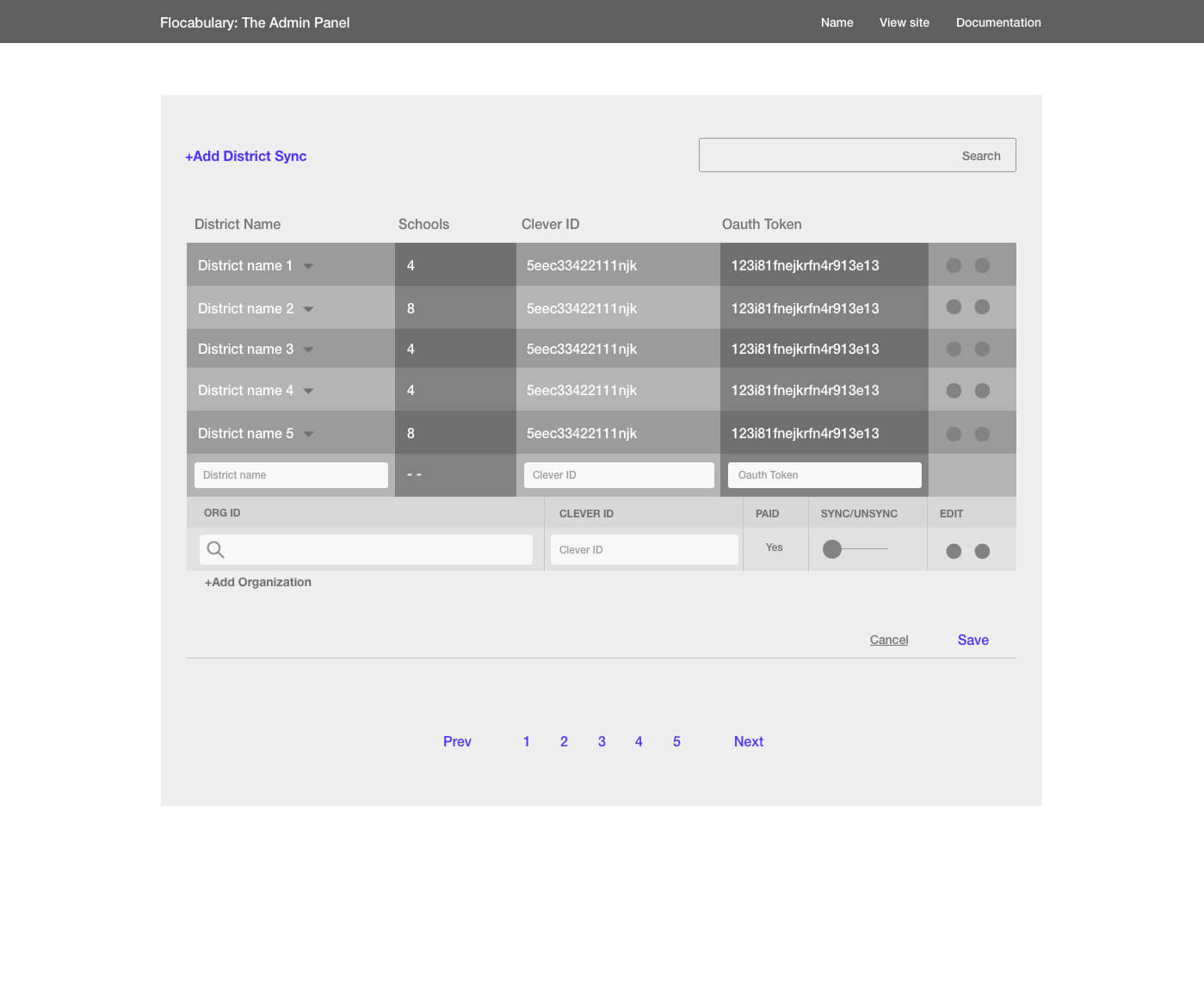
Task: Click Oauth token value in District name 5 row
Action: [x=805, y=433]
